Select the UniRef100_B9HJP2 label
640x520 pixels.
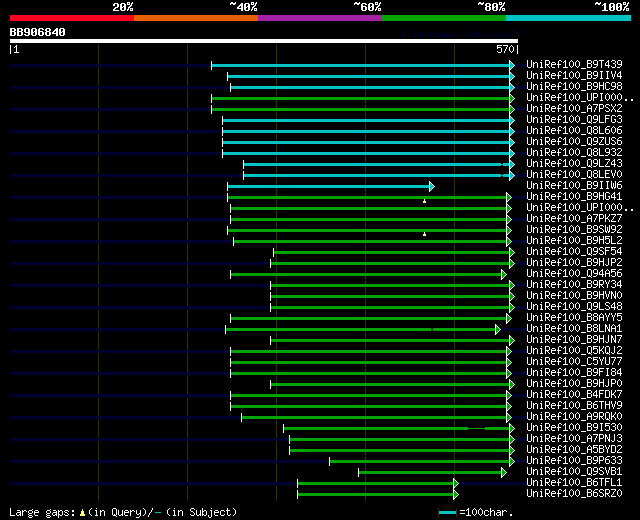[x=574, y=263]
